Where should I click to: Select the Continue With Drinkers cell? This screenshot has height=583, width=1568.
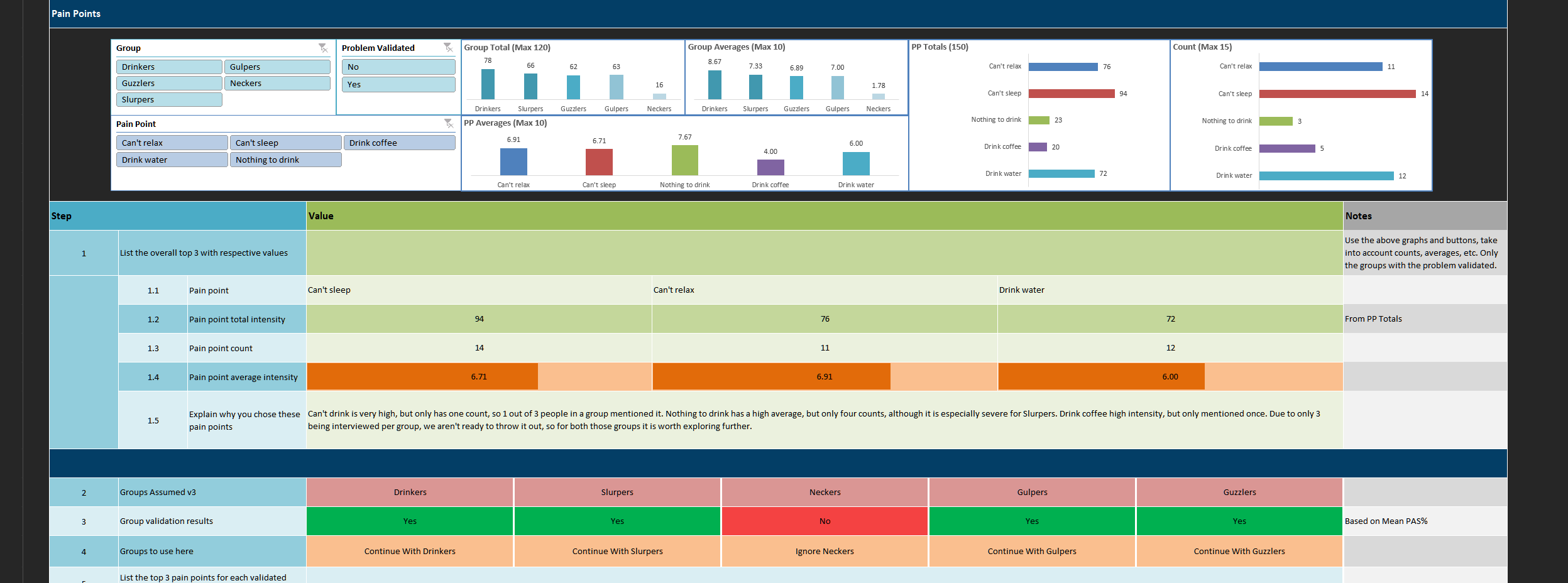410,551
